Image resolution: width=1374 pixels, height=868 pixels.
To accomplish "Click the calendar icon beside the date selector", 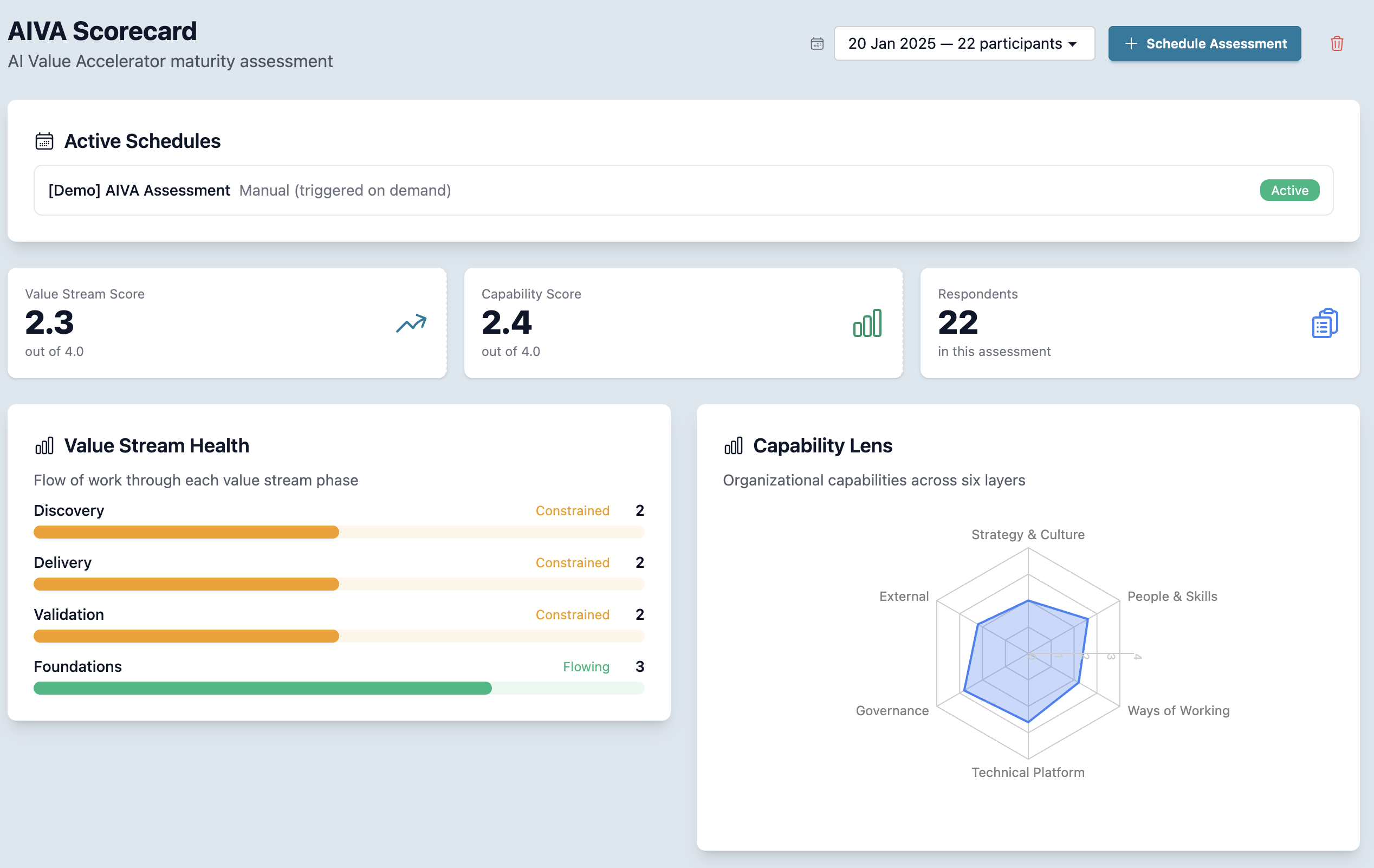I will (816, 43).
